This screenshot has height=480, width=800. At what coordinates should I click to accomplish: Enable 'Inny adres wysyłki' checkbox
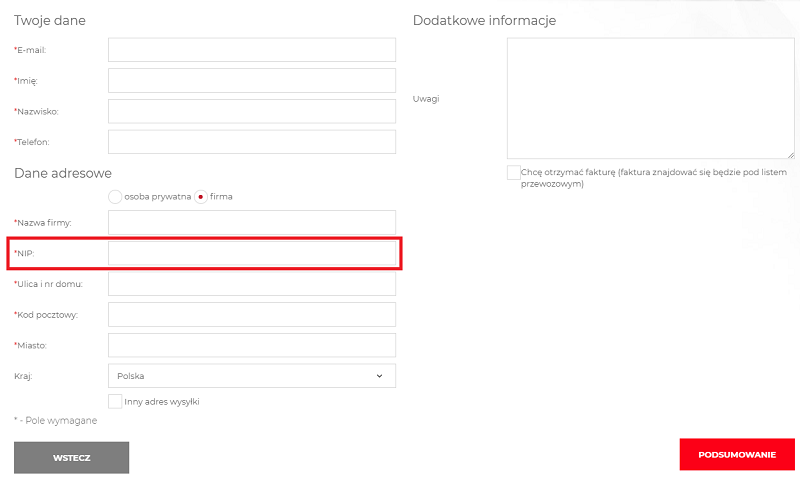pos(115,401)
